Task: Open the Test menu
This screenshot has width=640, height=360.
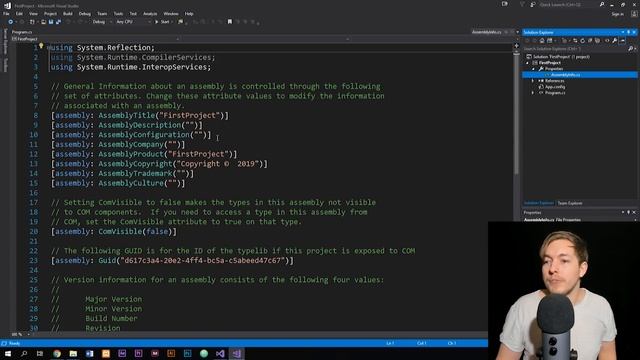Action: 133,13
